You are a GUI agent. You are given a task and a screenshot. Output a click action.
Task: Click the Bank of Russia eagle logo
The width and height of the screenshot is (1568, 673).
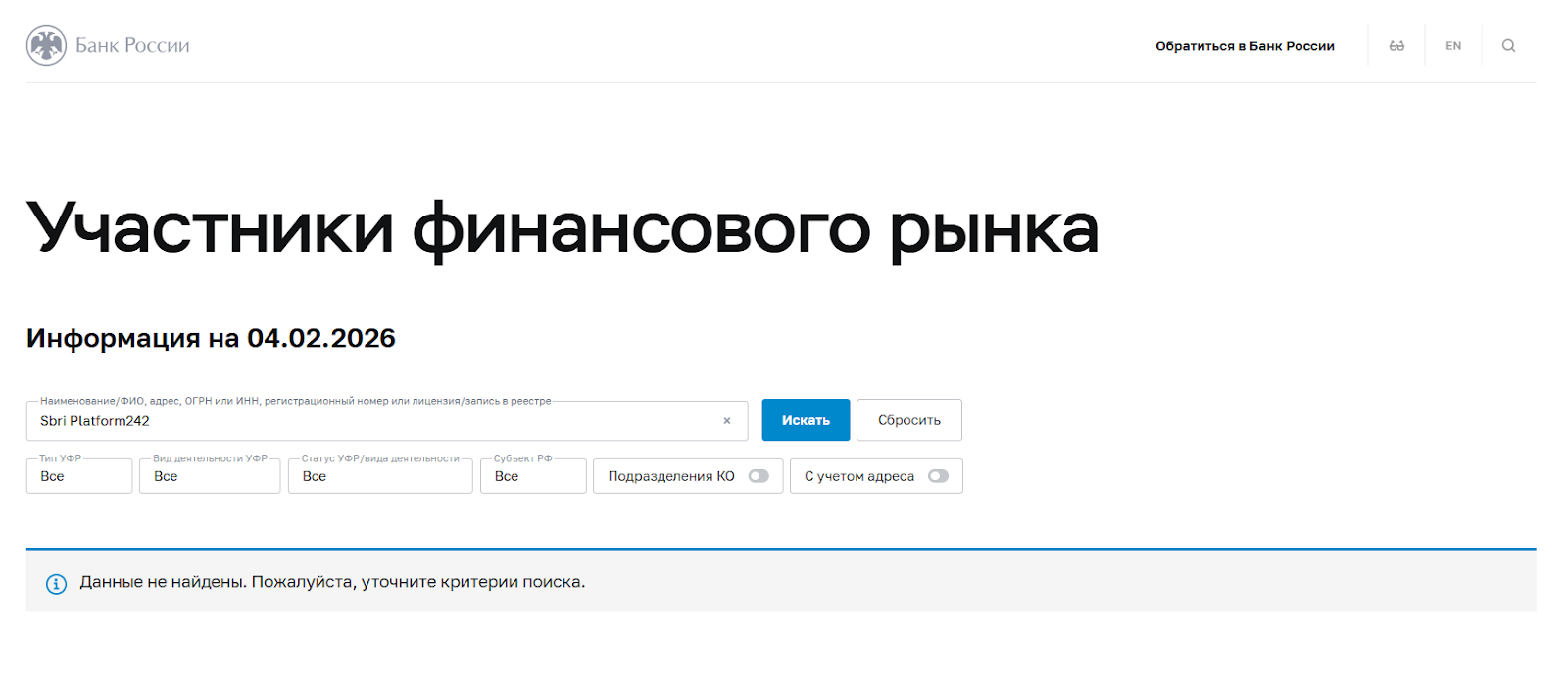pos(46,45)
